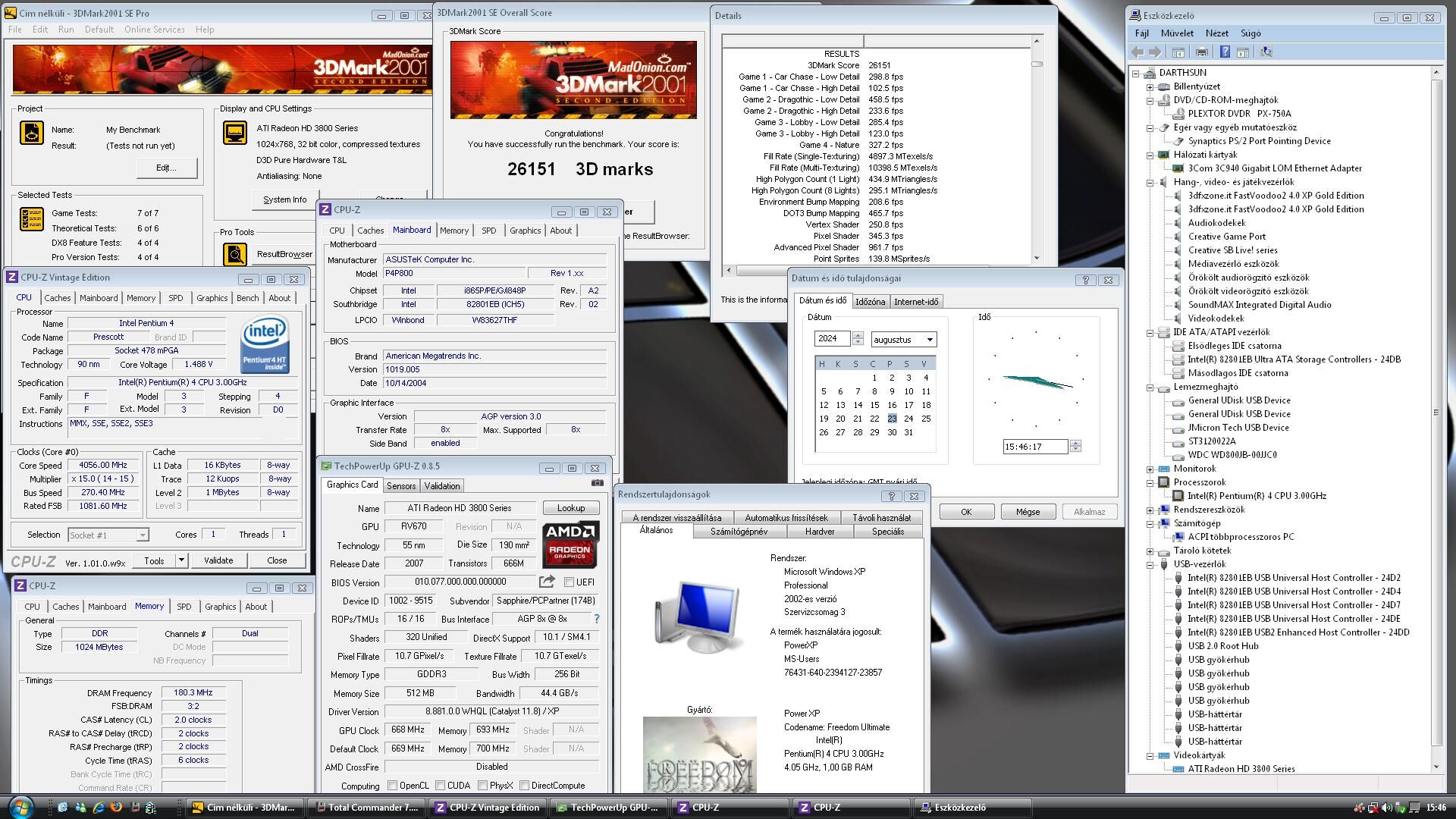Click the Bus Interface question mark in GPU-Z

(597, 619)
